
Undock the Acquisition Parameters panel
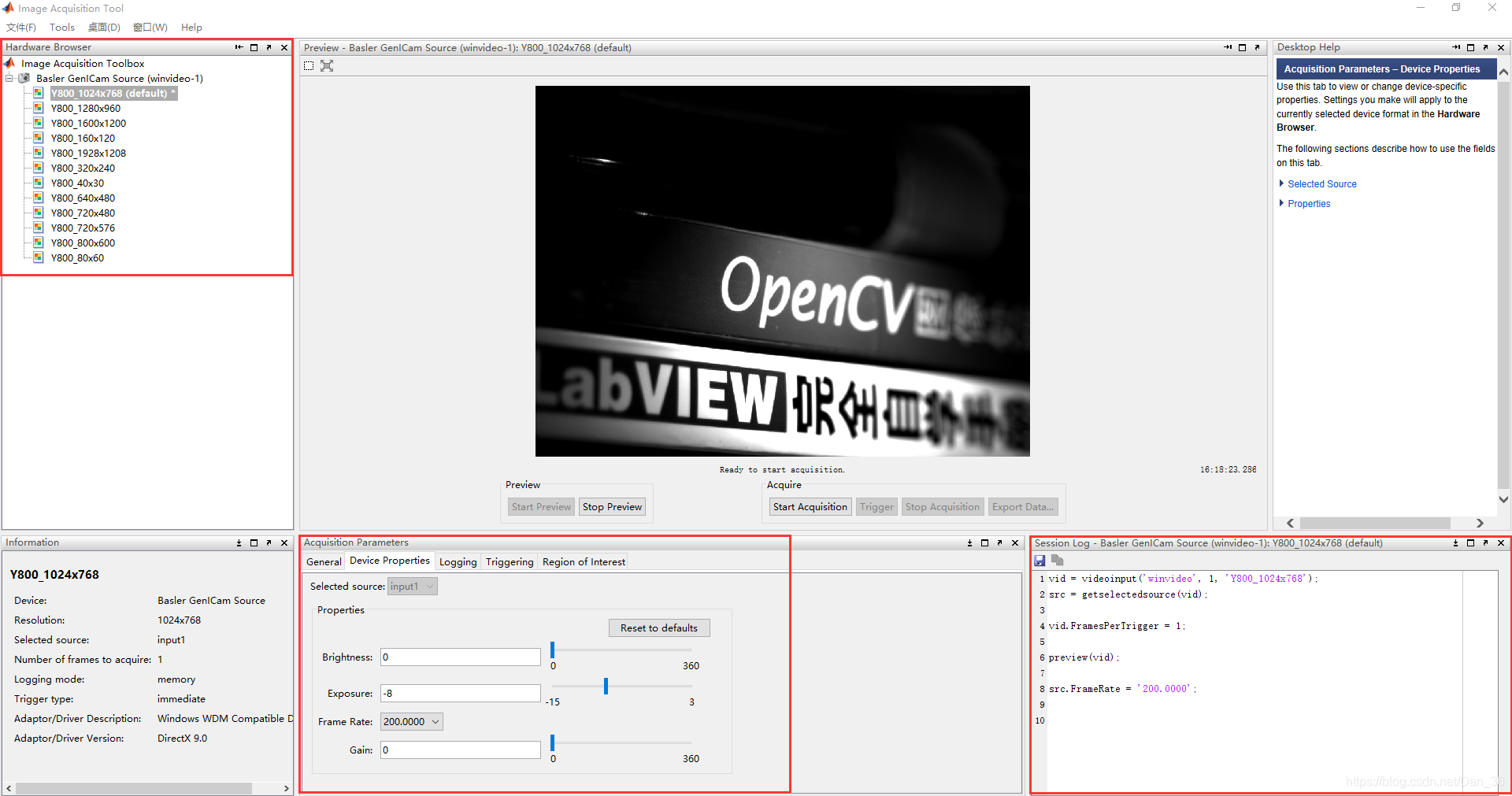click(999, 542)
